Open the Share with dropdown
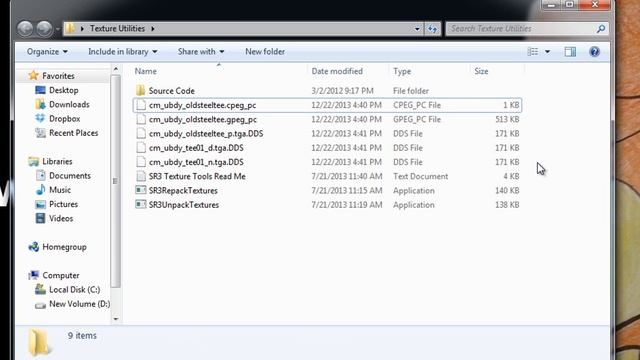640x360 pixels. click(201, 52)
